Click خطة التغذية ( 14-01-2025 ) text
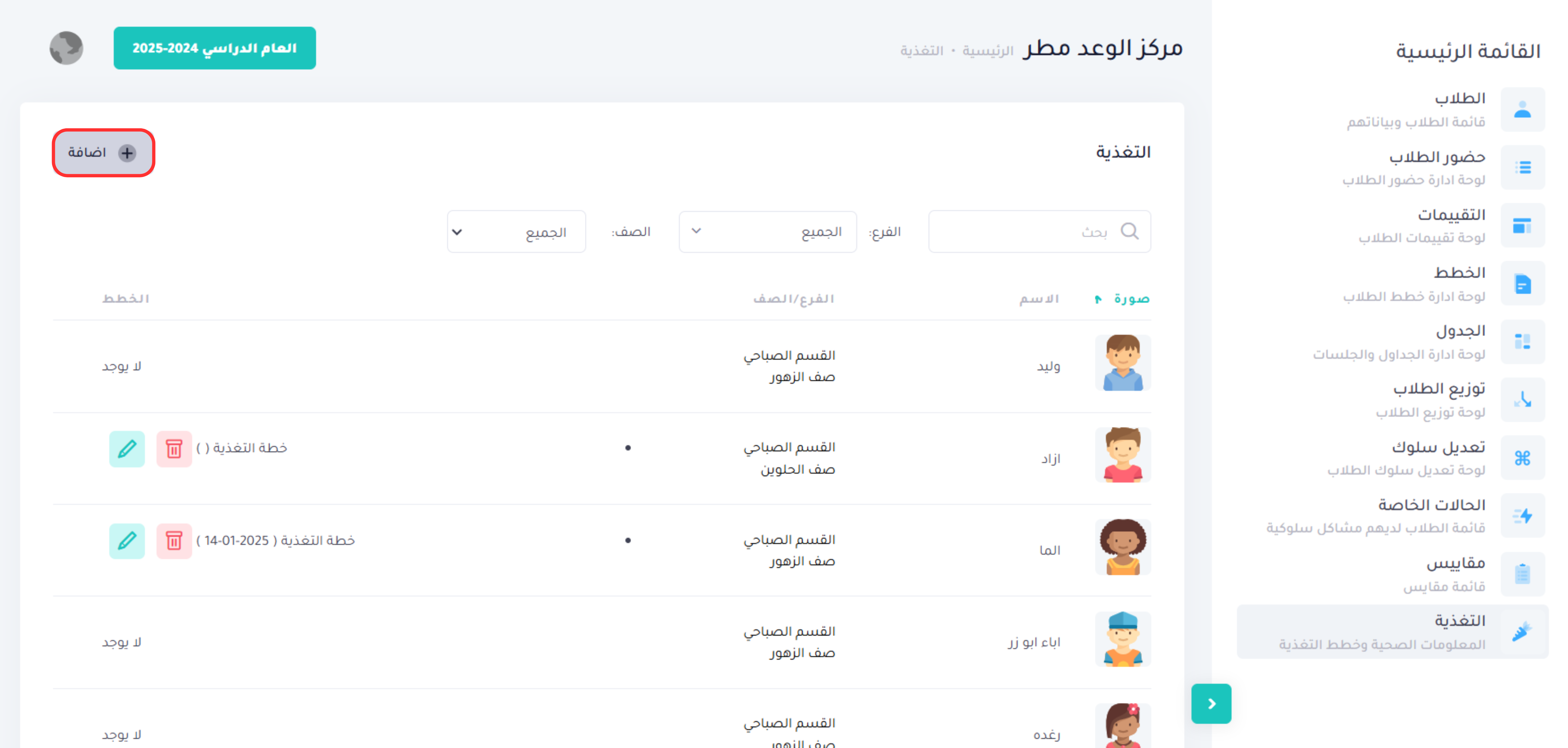 [275, 540]
